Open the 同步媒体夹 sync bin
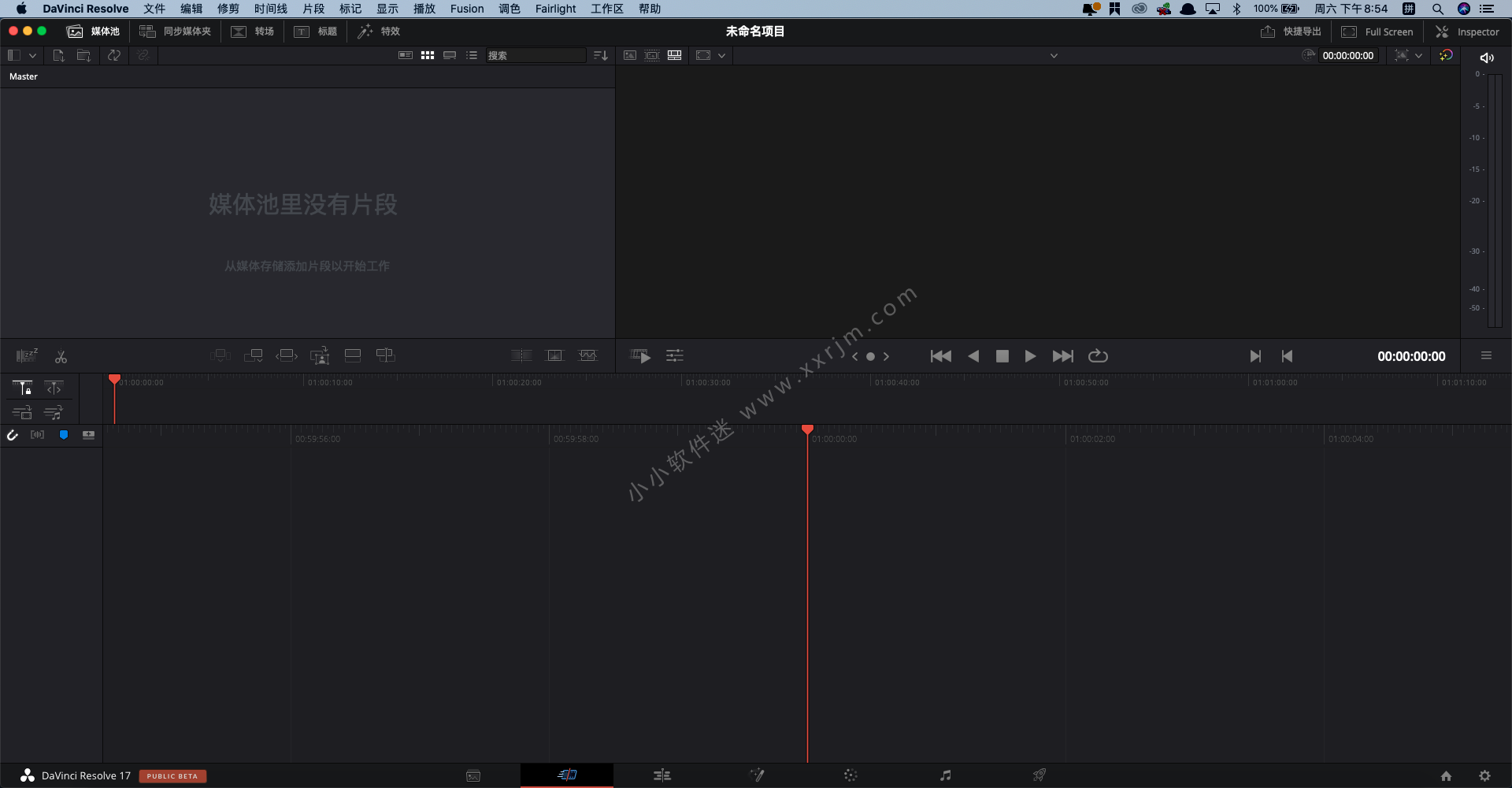 175,32
